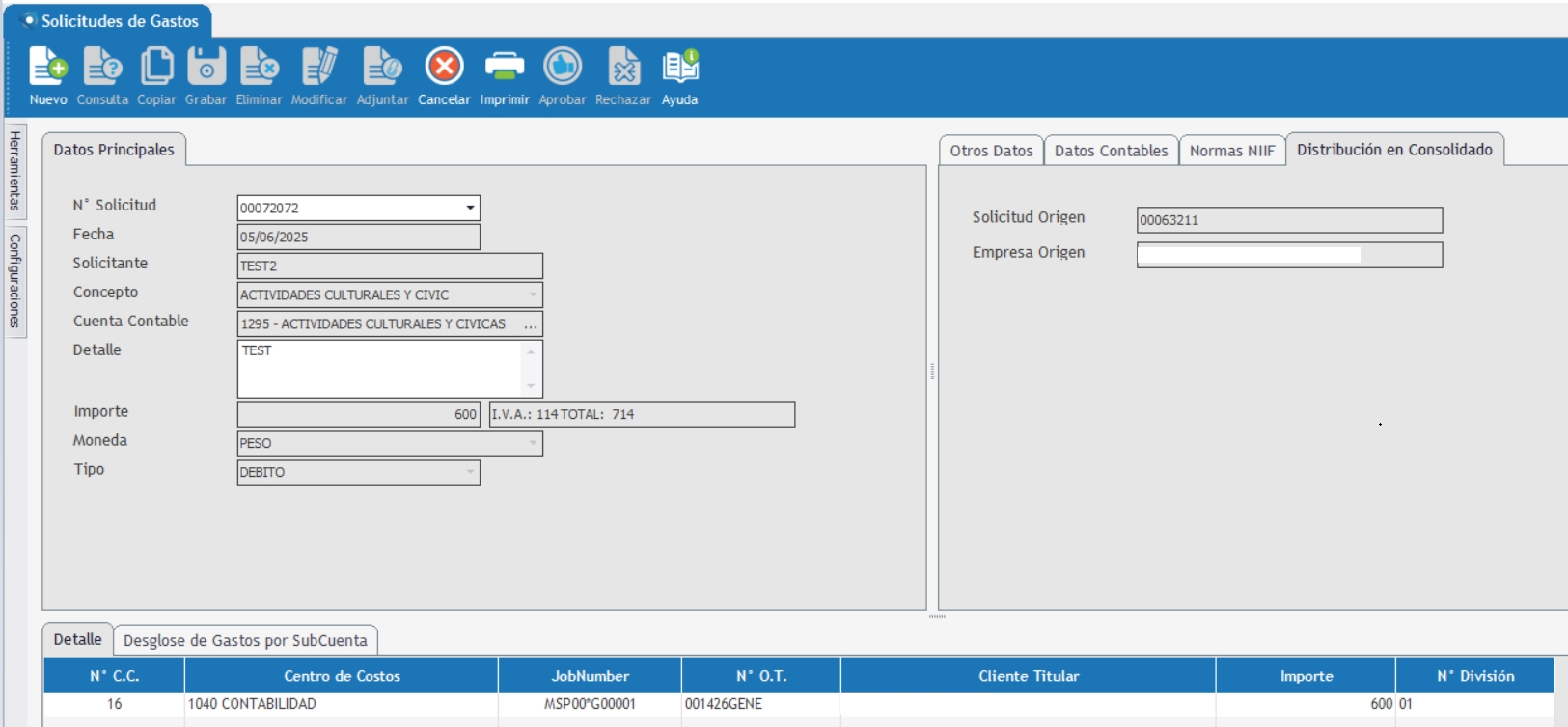This screenshot has width=1568, height=727.
Task: Expand the N° Solicitud dropdown
Action: pos(470,208)
